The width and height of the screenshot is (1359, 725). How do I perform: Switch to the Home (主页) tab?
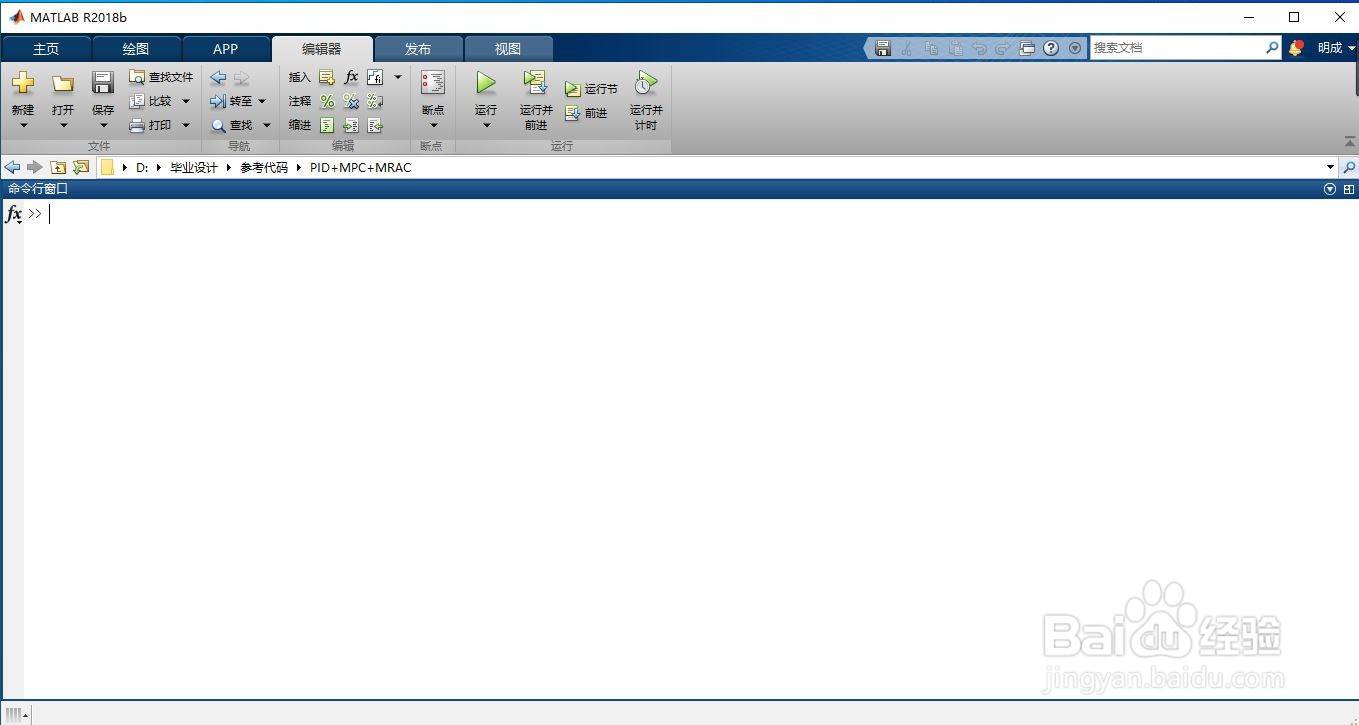pyautogui.click(x=46, y=49)
